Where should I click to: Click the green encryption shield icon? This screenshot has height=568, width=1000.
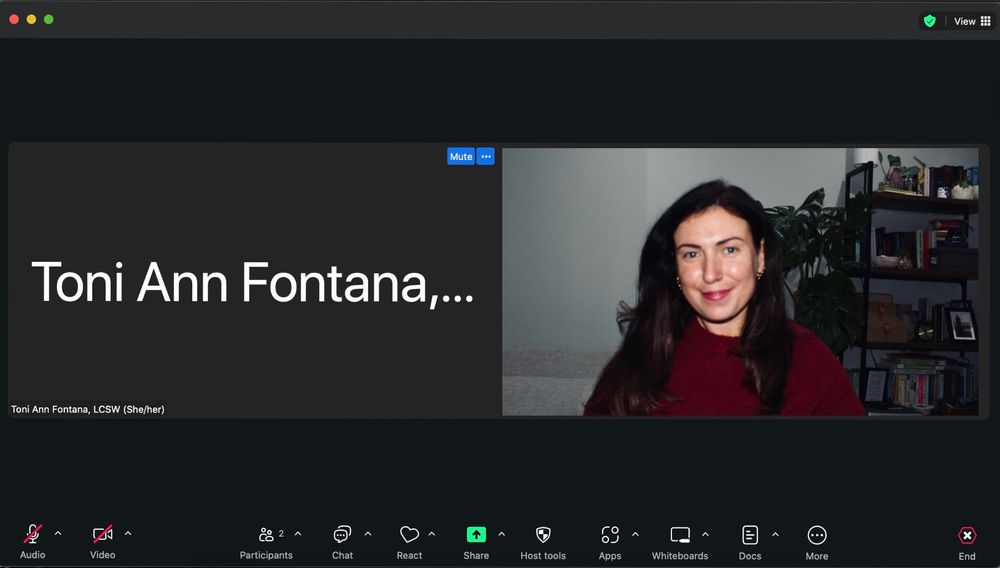[x=930, y=21]
